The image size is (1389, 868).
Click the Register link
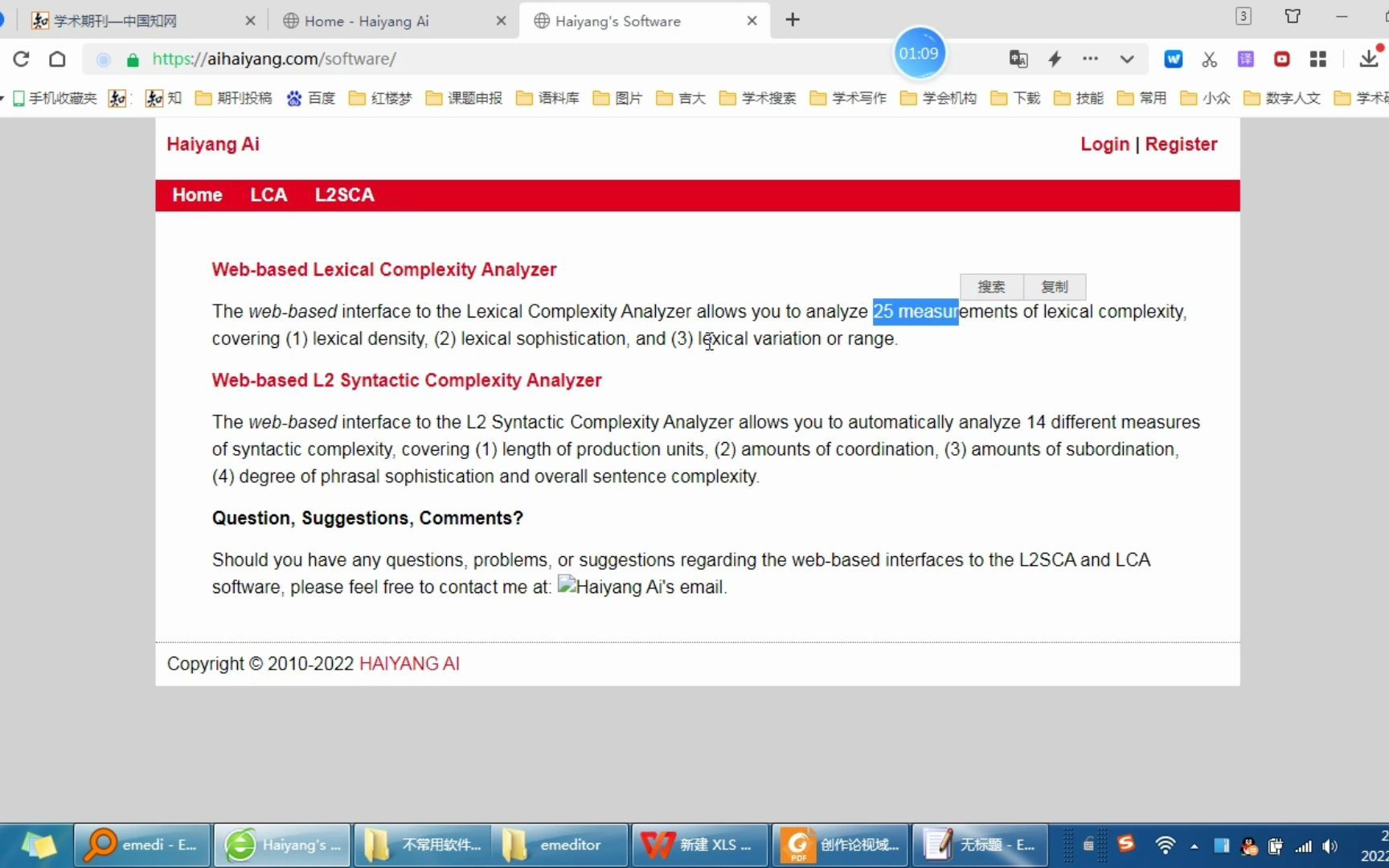(1181, 144)
